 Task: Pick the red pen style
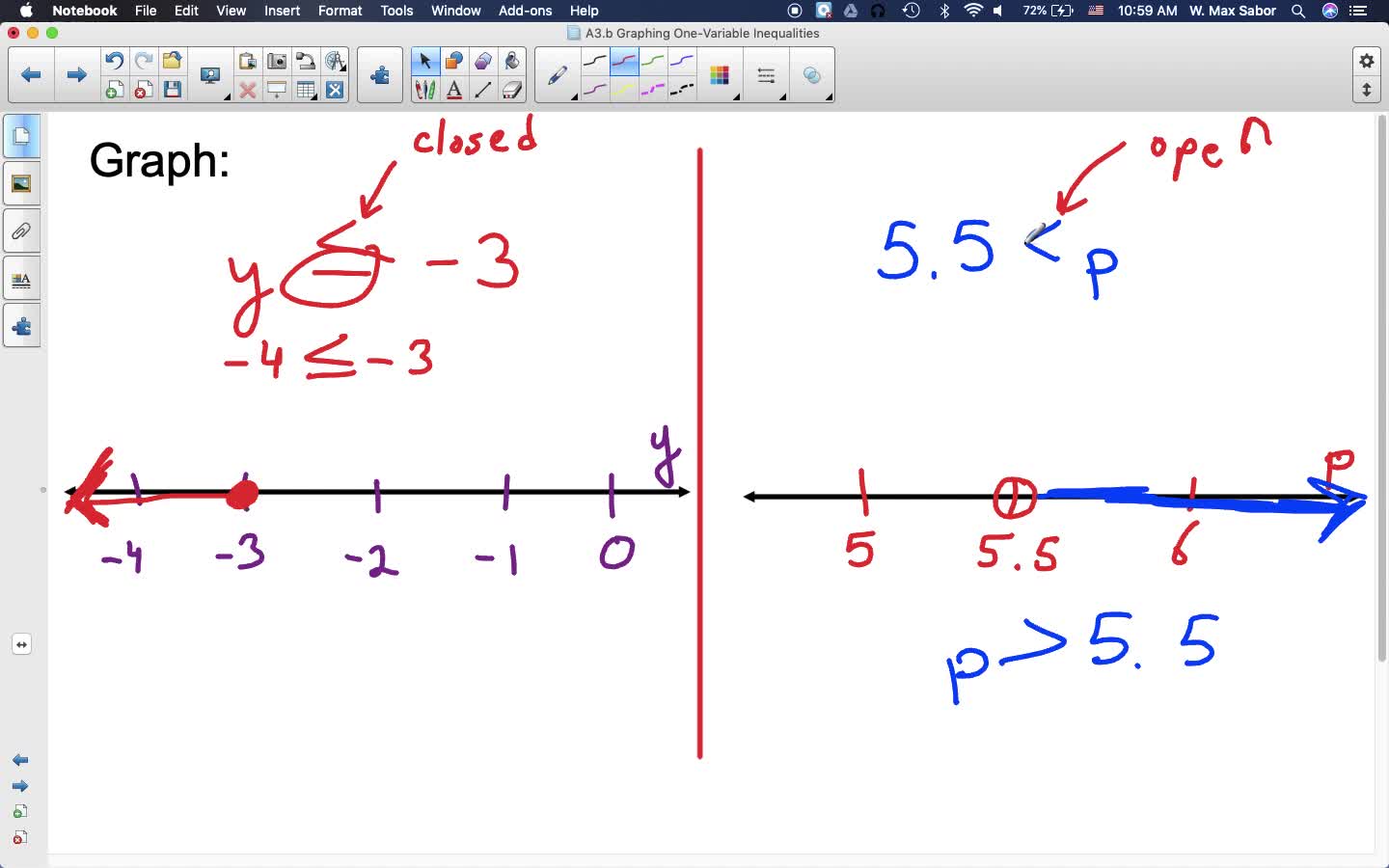pos(624,61)
